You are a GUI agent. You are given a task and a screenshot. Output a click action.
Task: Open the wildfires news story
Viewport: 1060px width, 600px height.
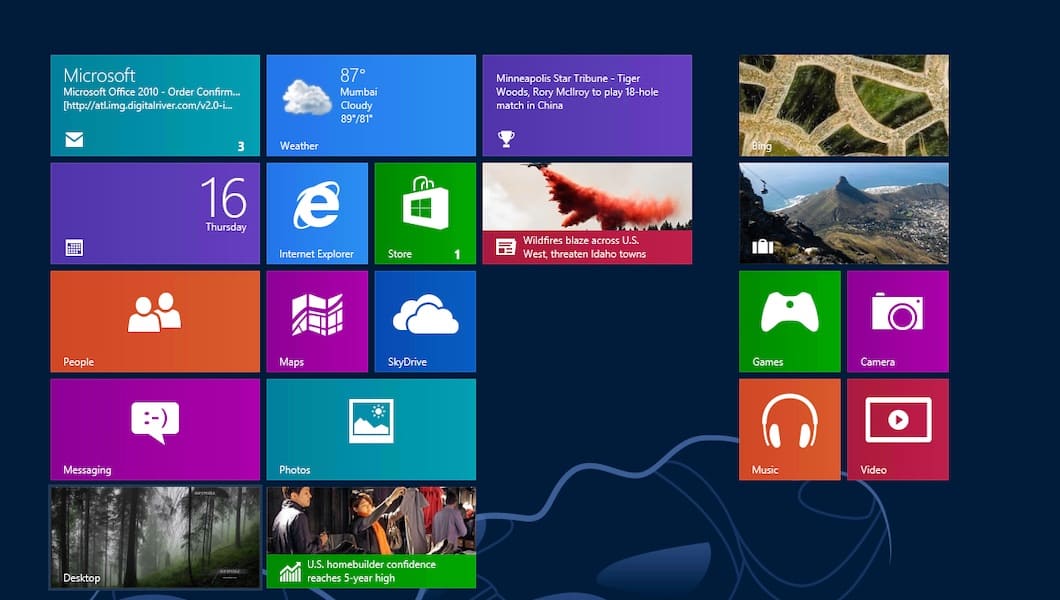[587, 212]
